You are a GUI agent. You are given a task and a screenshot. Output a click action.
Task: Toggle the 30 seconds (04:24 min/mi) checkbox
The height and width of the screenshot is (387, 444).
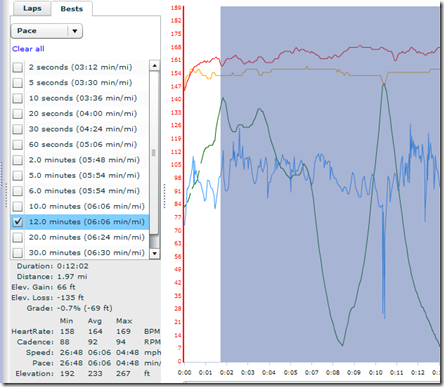coord(18,129)
